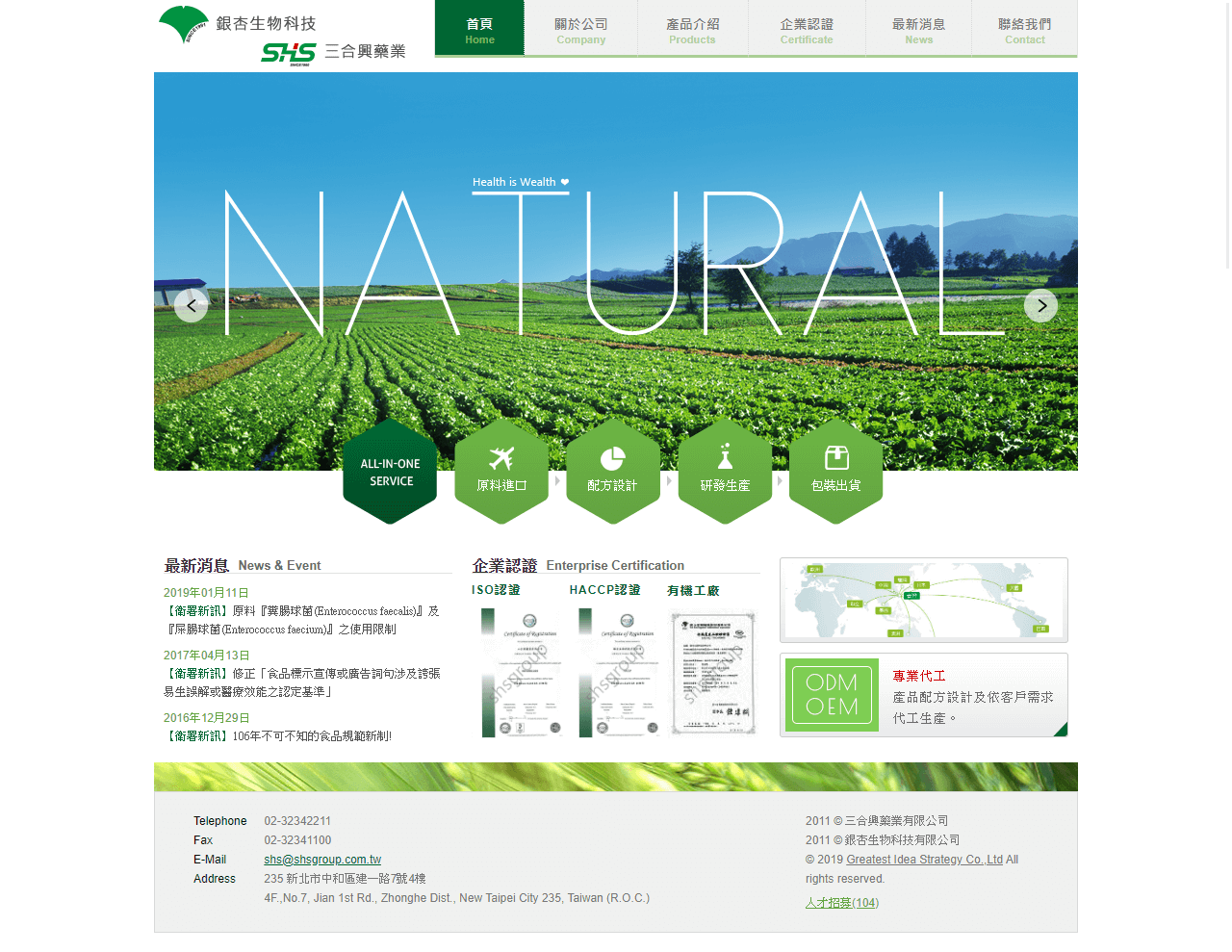1232x952 pixels.
Task: Select the pie chart 配方設計 hexagon
Action: (x=613, y=472)
